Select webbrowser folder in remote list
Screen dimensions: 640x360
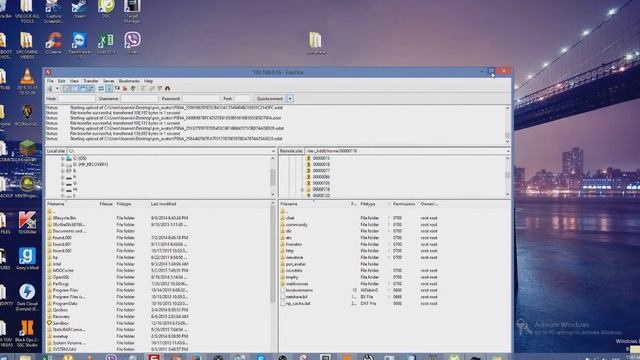coord(297,284)
